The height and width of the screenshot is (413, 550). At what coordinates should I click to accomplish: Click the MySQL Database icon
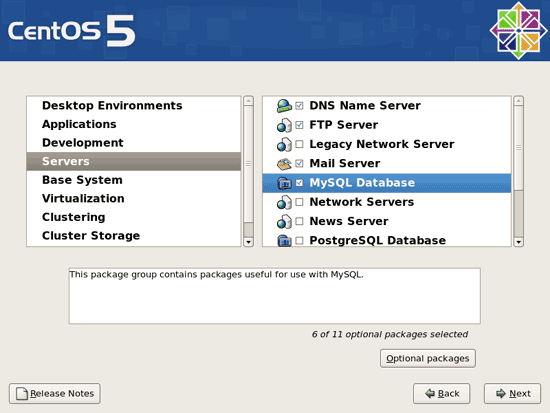[x=284, y=183]
